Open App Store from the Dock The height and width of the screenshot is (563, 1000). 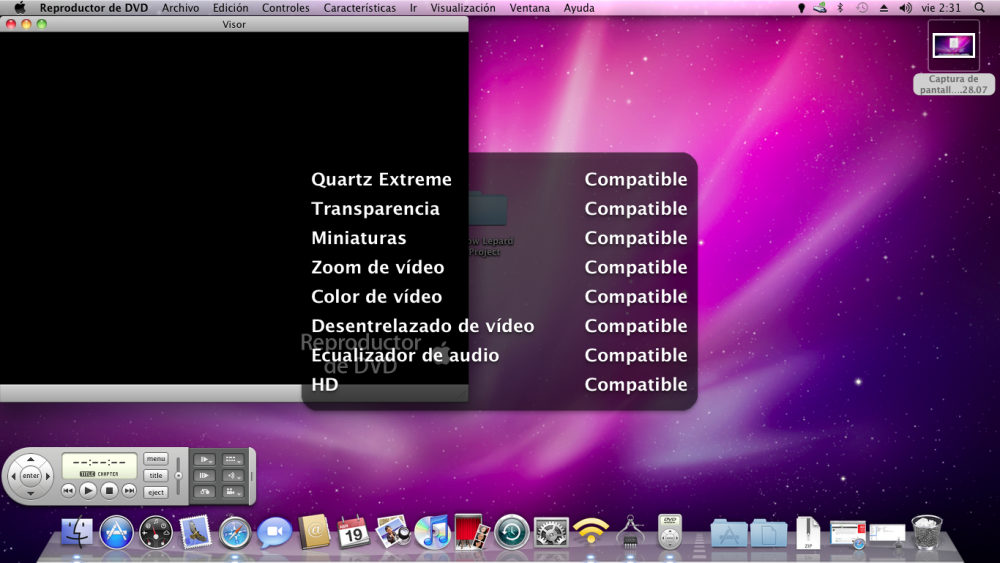pyautogui.click(x=116, y=532)
